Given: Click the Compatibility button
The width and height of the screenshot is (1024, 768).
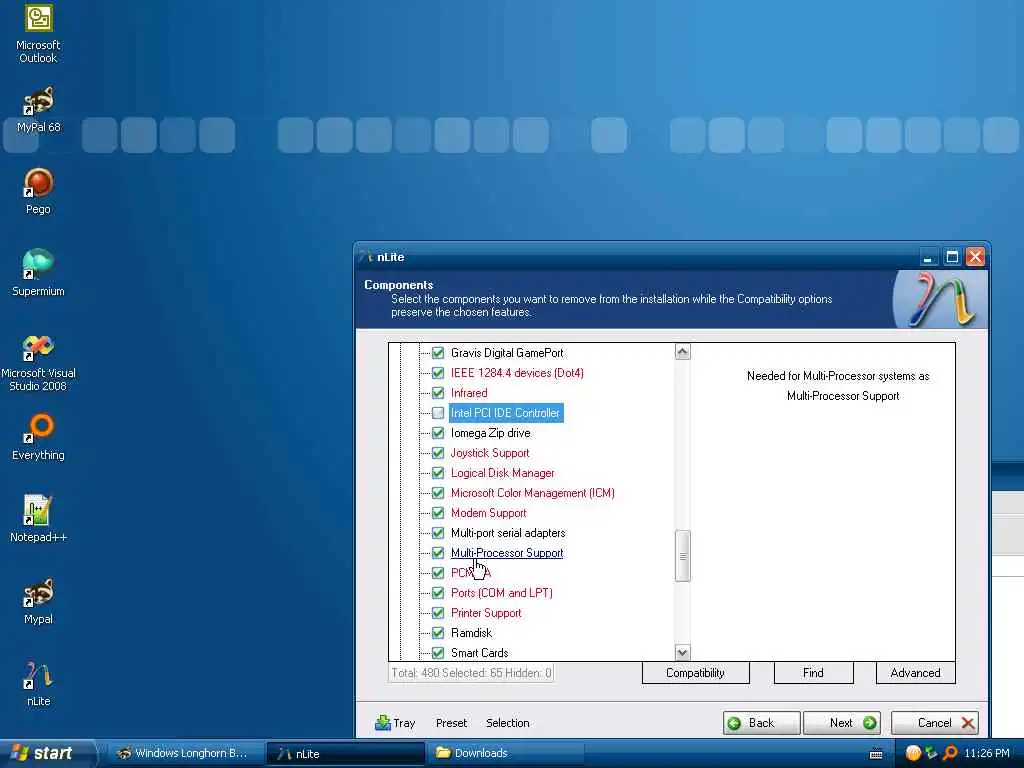Looking at the screenshot, I should point(696,673).
